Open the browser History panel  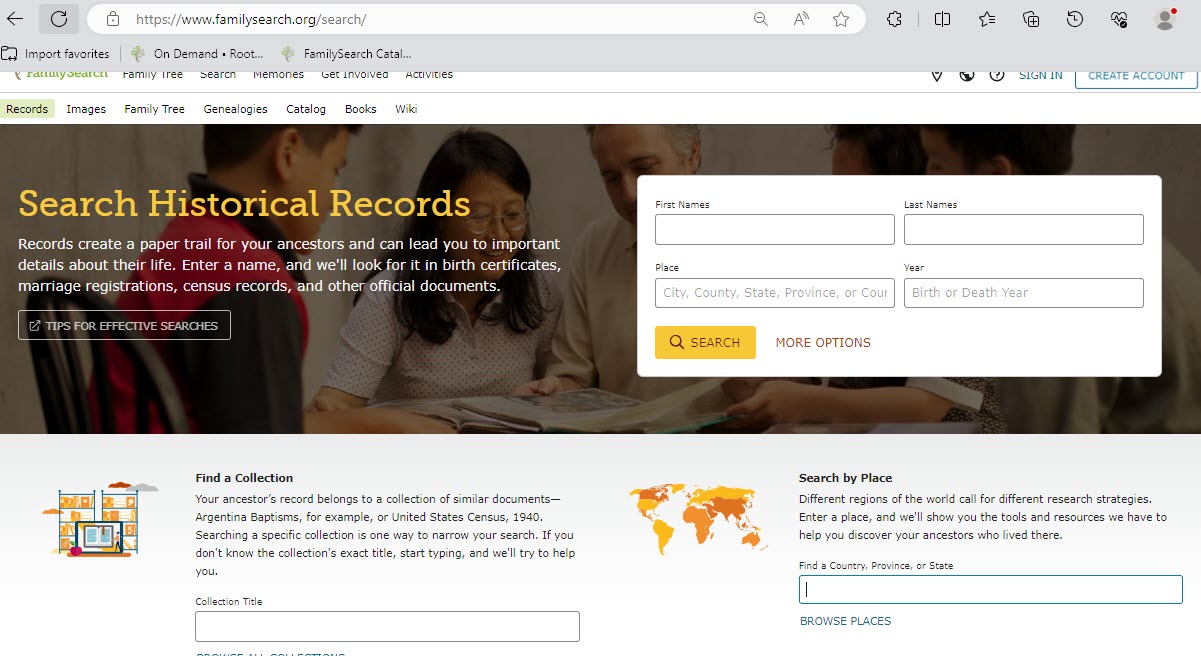[x=1075, y=19]
